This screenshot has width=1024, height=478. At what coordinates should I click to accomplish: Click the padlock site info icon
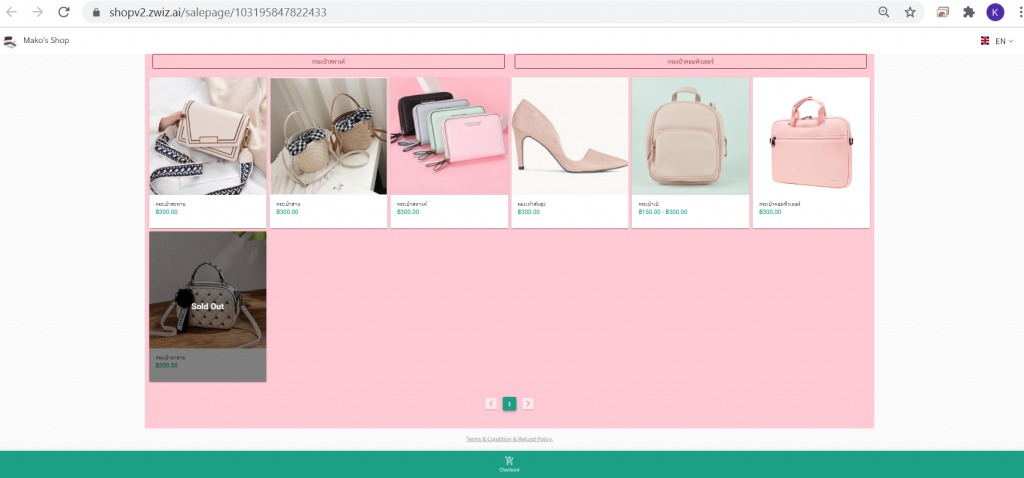click(97, 12)
